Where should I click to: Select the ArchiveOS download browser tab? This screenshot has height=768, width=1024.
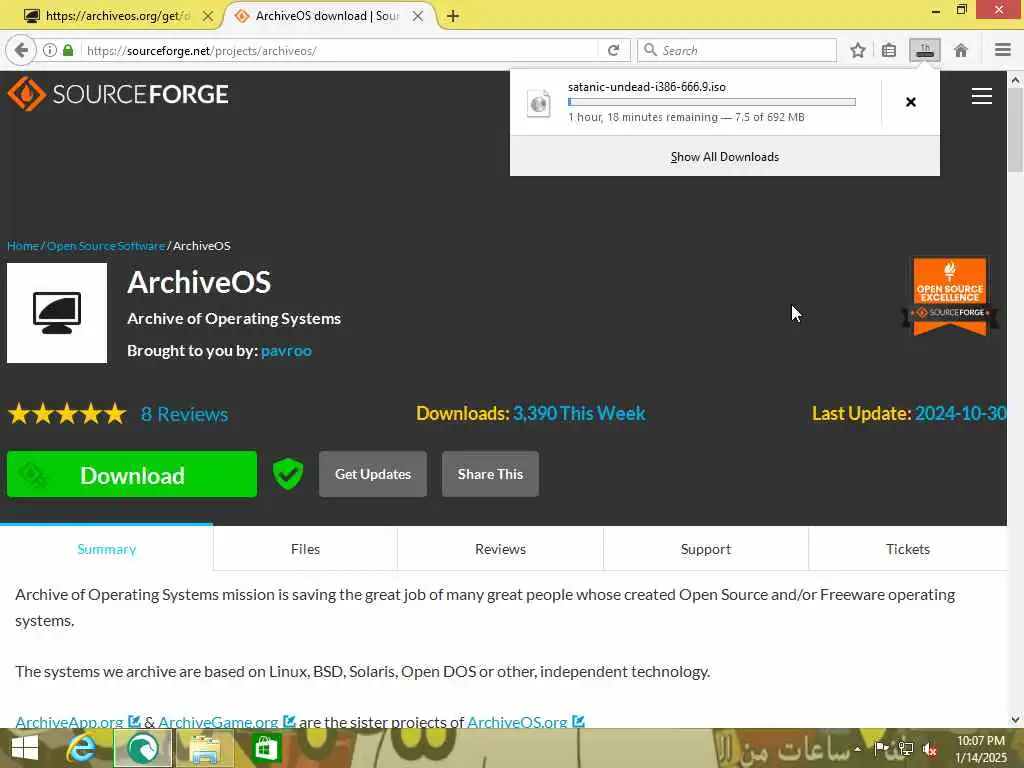[x=327, y=16]
